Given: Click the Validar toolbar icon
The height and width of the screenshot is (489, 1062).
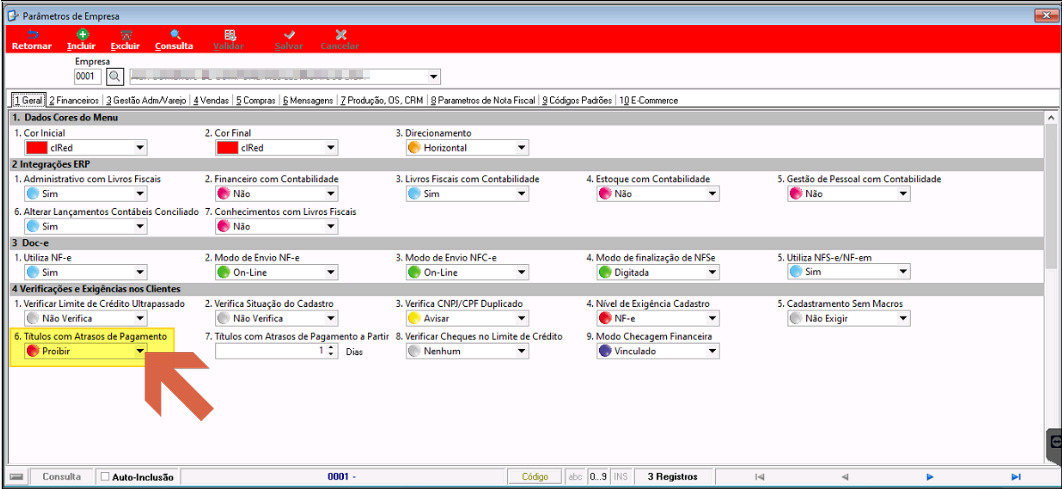Looking at the screenshot, I should point(229,35).
